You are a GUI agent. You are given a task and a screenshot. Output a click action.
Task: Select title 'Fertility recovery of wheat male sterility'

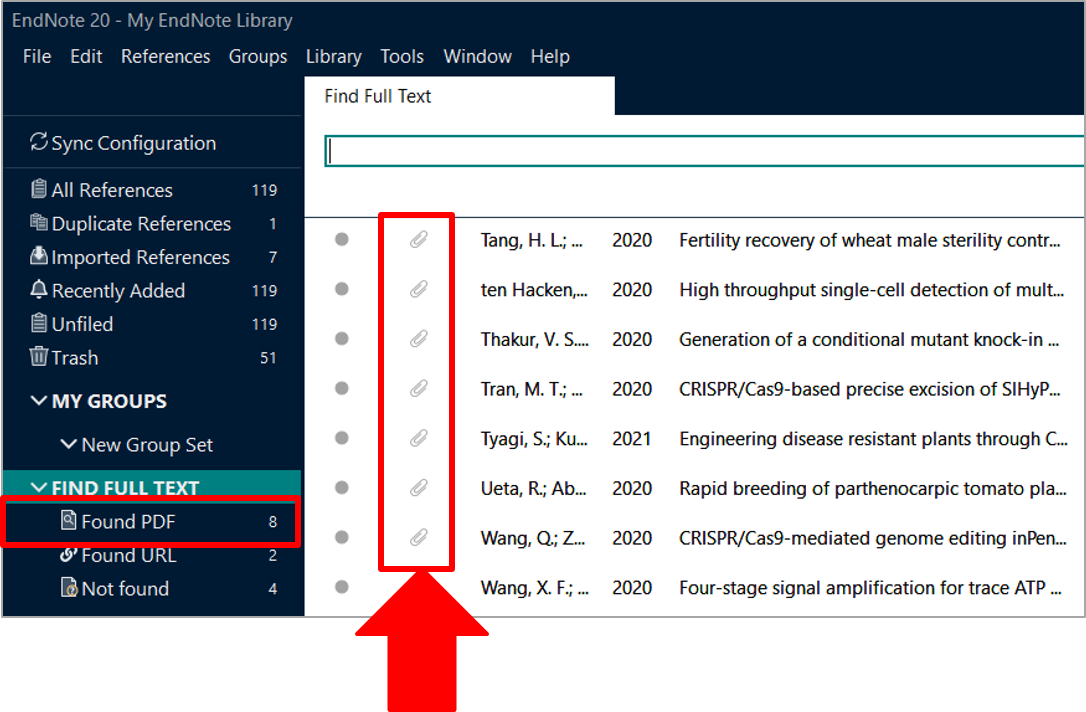(869, 240)
